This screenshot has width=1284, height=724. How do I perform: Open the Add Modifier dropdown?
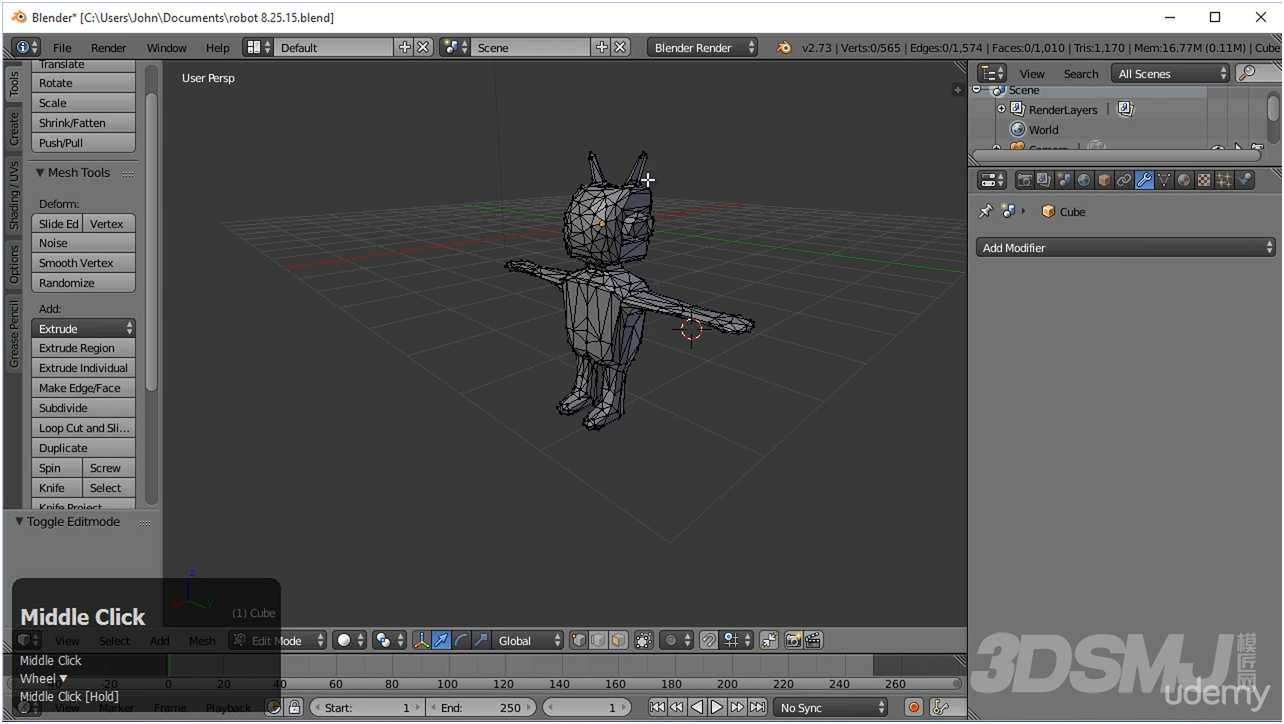click(1126, 247)
